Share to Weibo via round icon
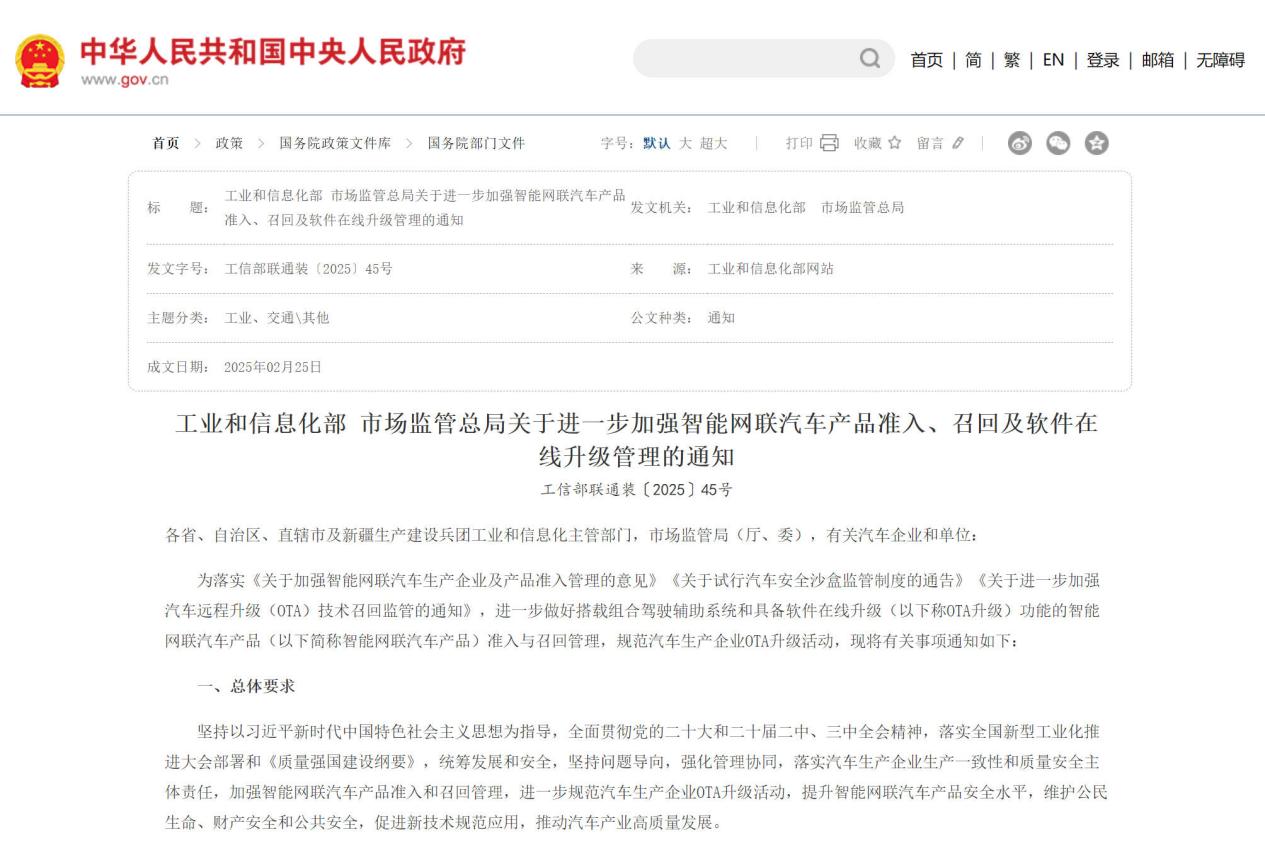The image size is (1265, 847). pos(1020,143)
